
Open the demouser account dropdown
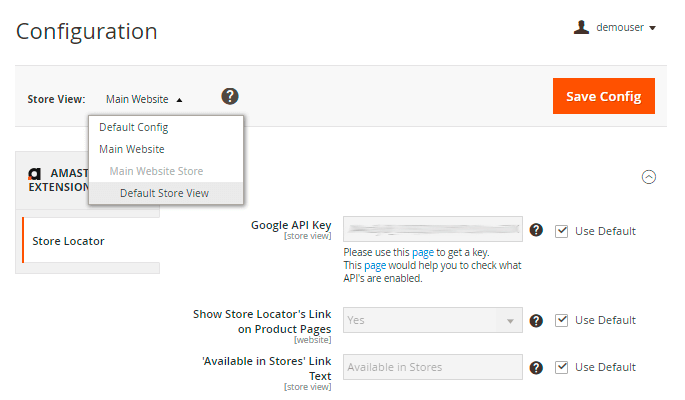pyautogui.click(x=625, y=28)
